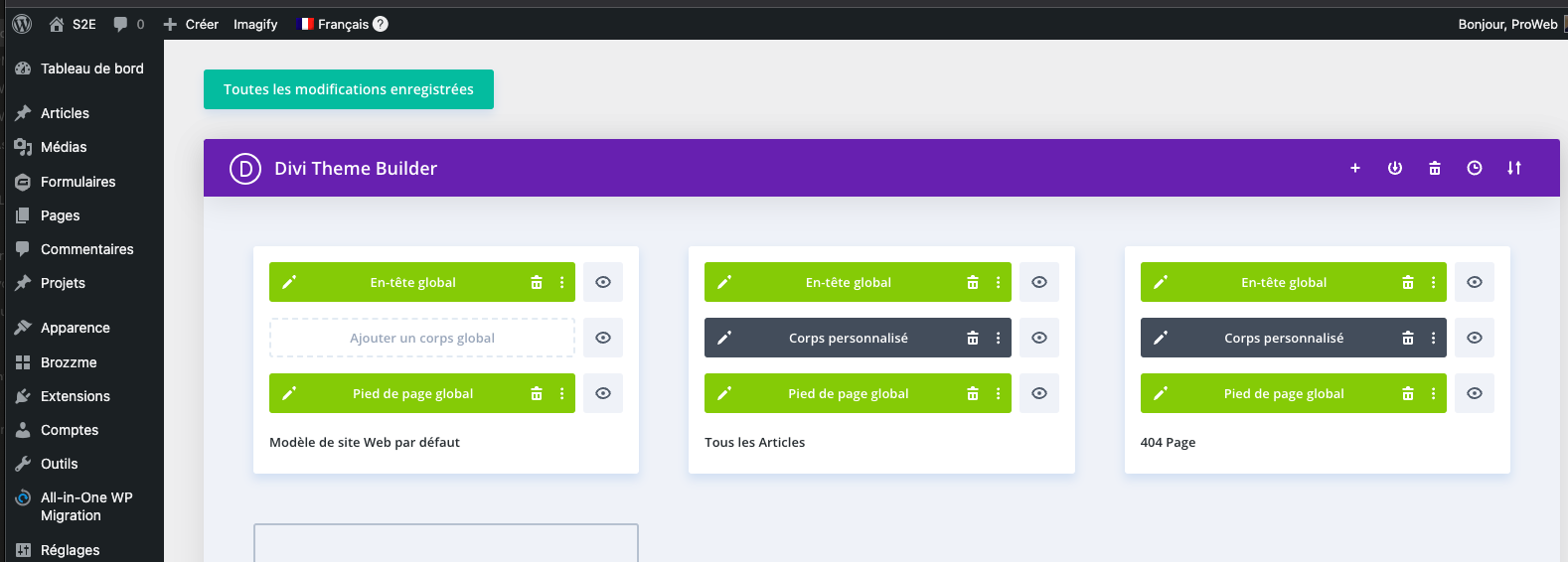The image size is (1568, 562).
Task: Open All-in-One WP Migration
Action: point(84,506)
